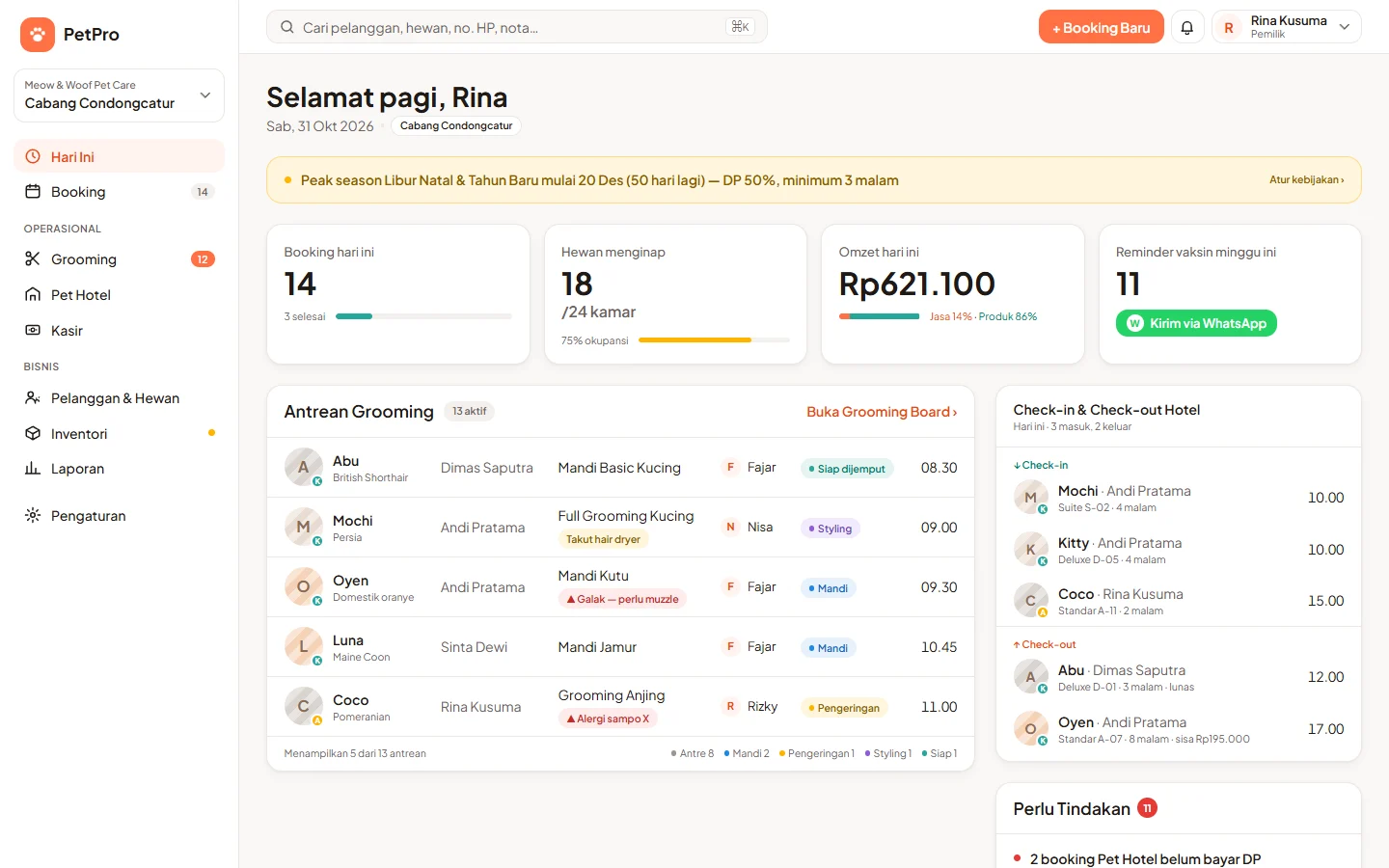Open the Buka Grooming Board link
The height and width of the screenshot is (868, 1389).
click(x=882, y=412)
